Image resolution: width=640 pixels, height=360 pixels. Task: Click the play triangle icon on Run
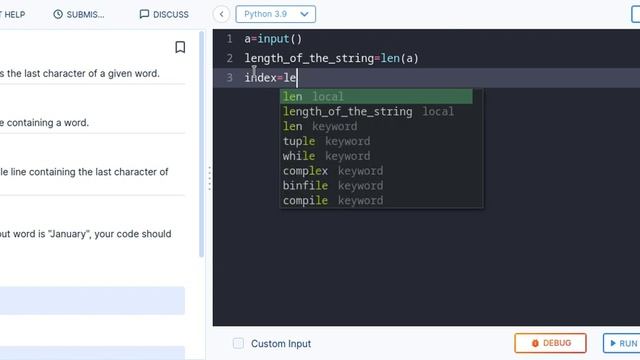coord(613,343)
